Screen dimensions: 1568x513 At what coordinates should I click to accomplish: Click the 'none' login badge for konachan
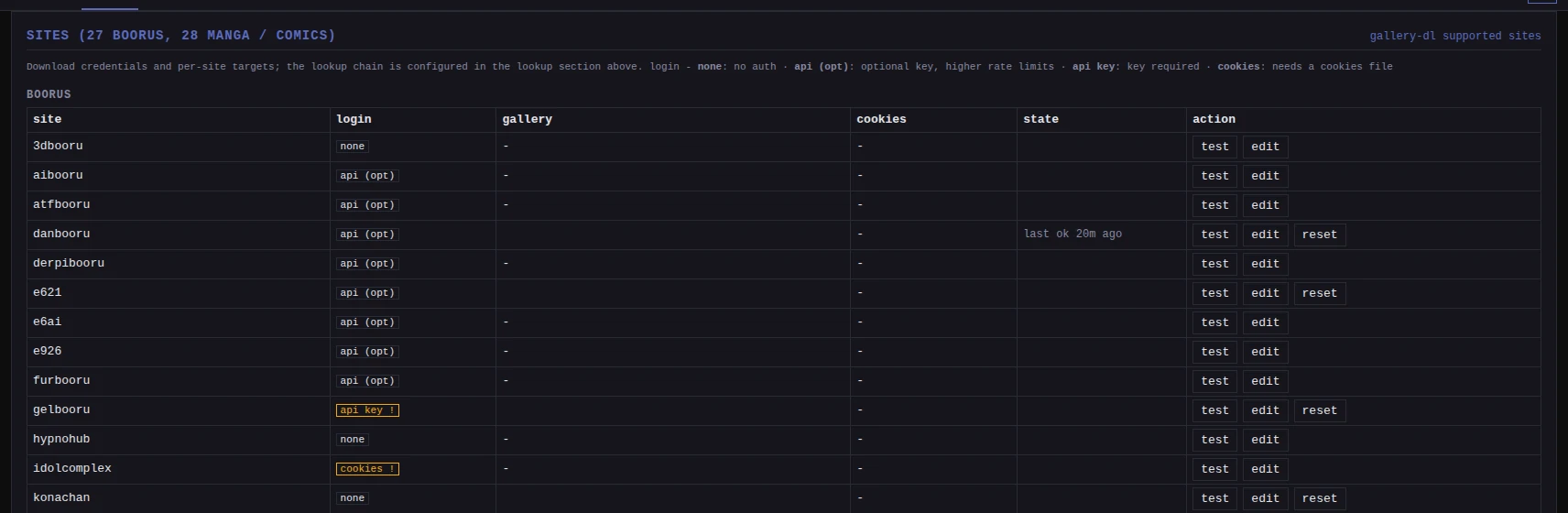pos(353,498)
